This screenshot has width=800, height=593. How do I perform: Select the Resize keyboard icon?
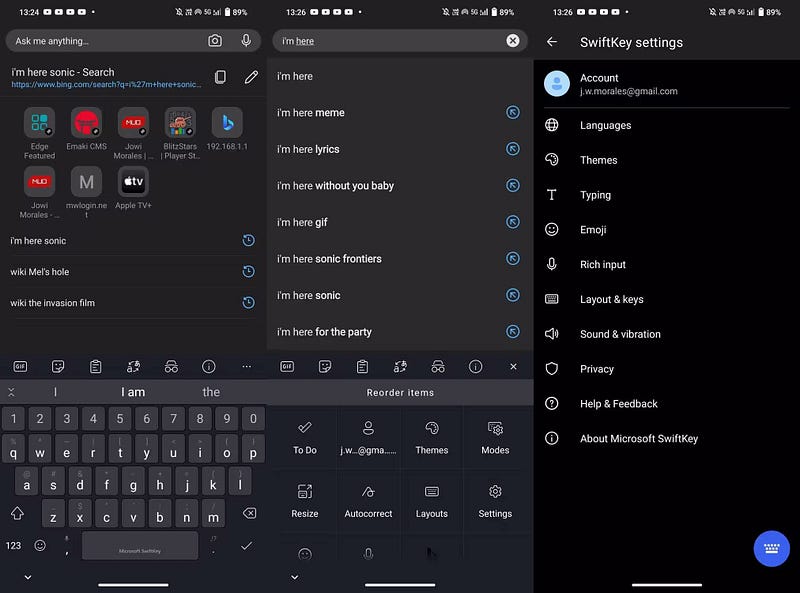point(304,491)
